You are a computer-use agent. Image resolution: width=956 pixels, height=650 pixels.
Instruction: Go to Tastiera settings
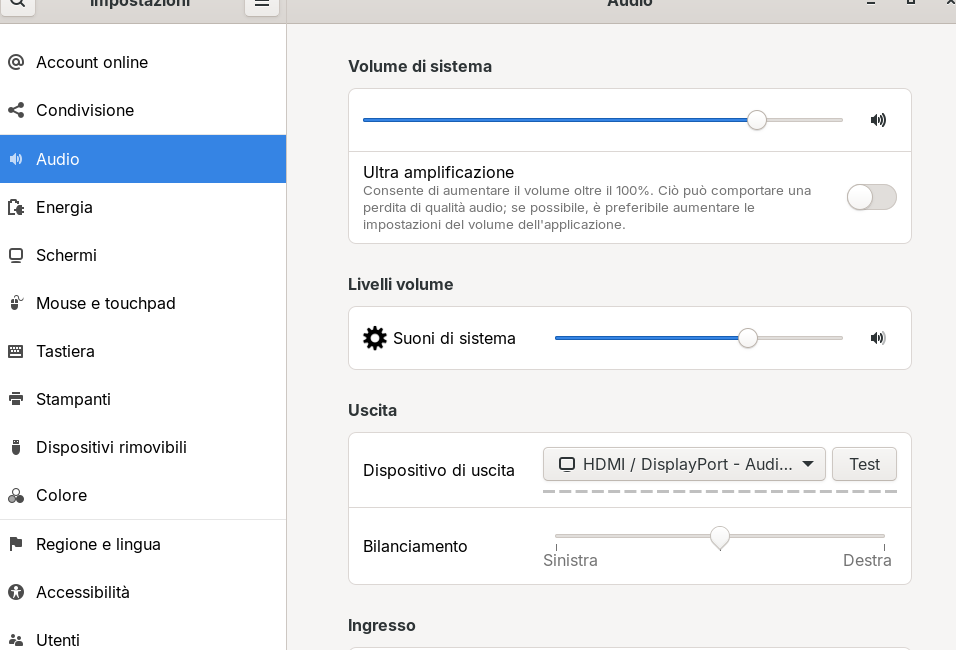tap(143, 351)
